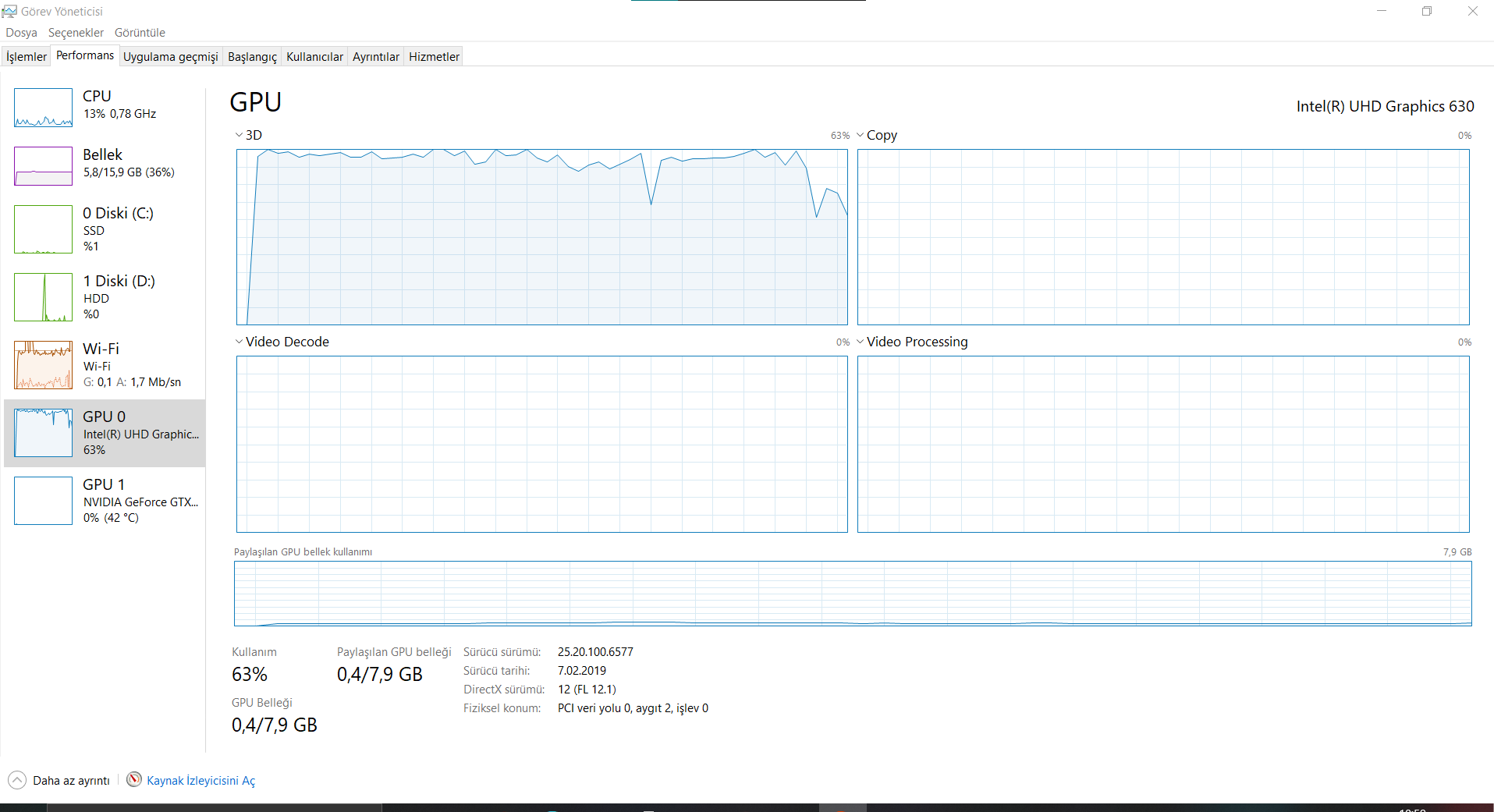Click the Video Decode graph

(x=542, y=444)
